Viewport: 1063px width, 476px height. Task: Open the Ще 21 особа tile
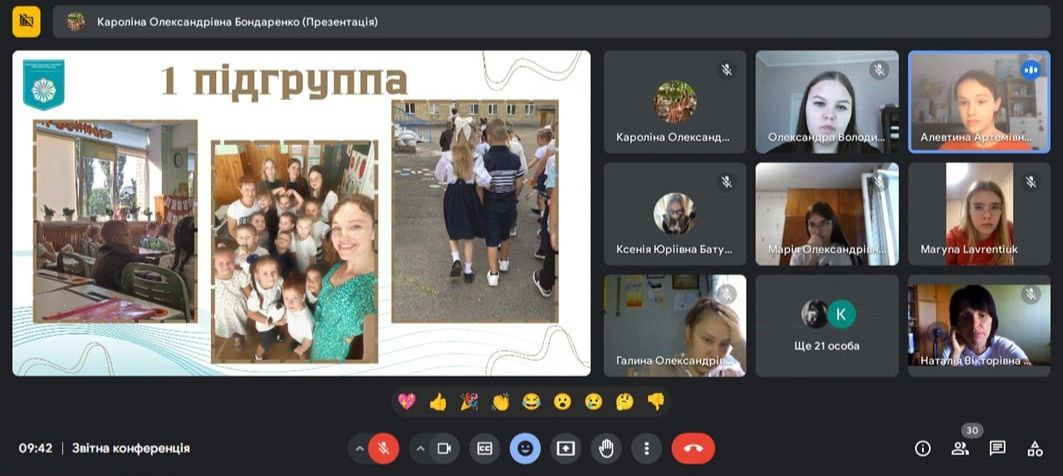(x=827, y=325)
